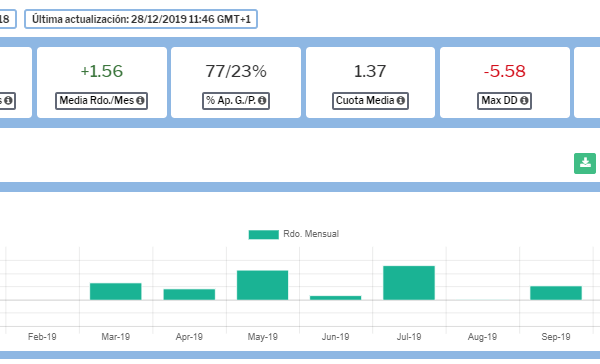Screen dimensions: 600x364
Task: Open info icon beside Max DD
Action: click(524, 100)
